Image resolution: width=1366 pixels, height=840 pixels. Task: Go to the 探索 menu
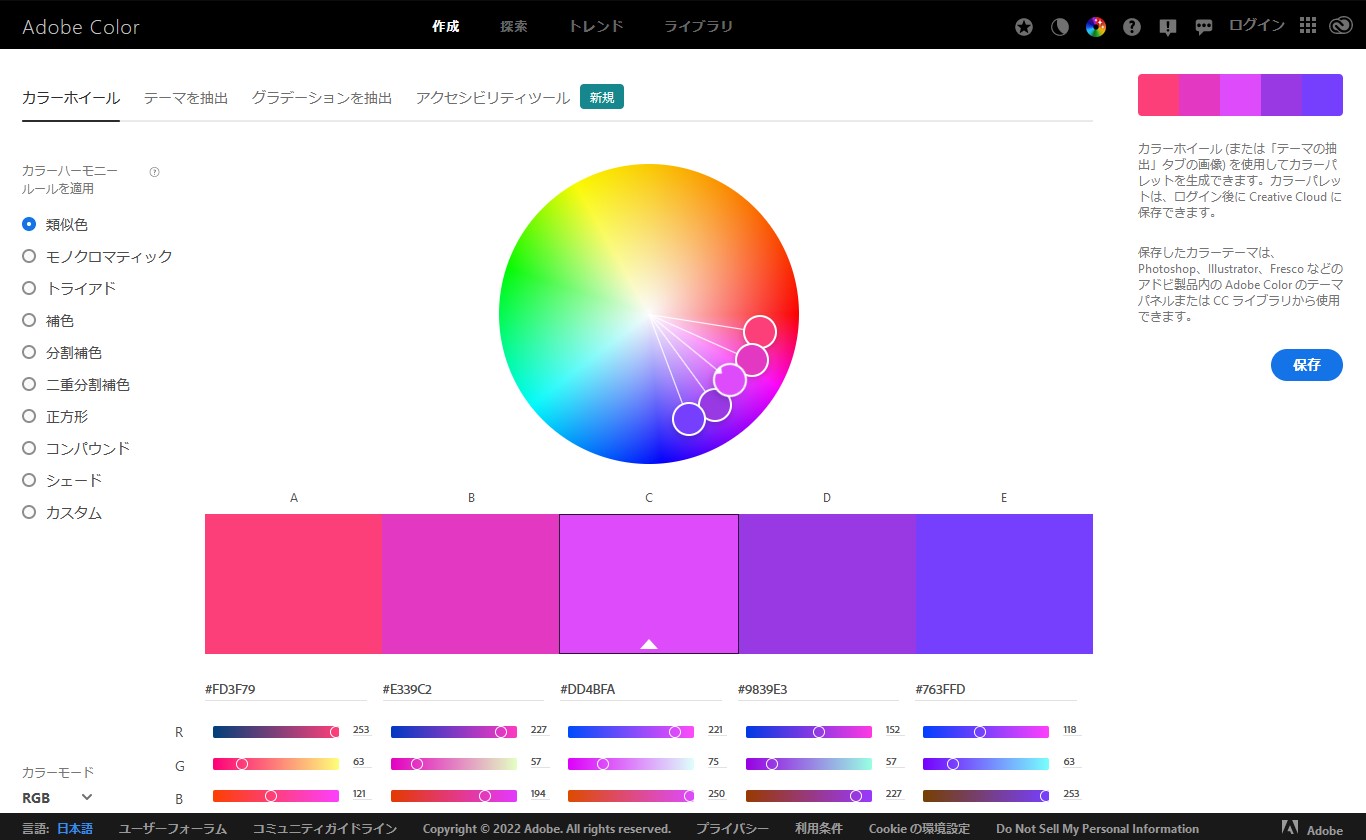click(514, 26)
